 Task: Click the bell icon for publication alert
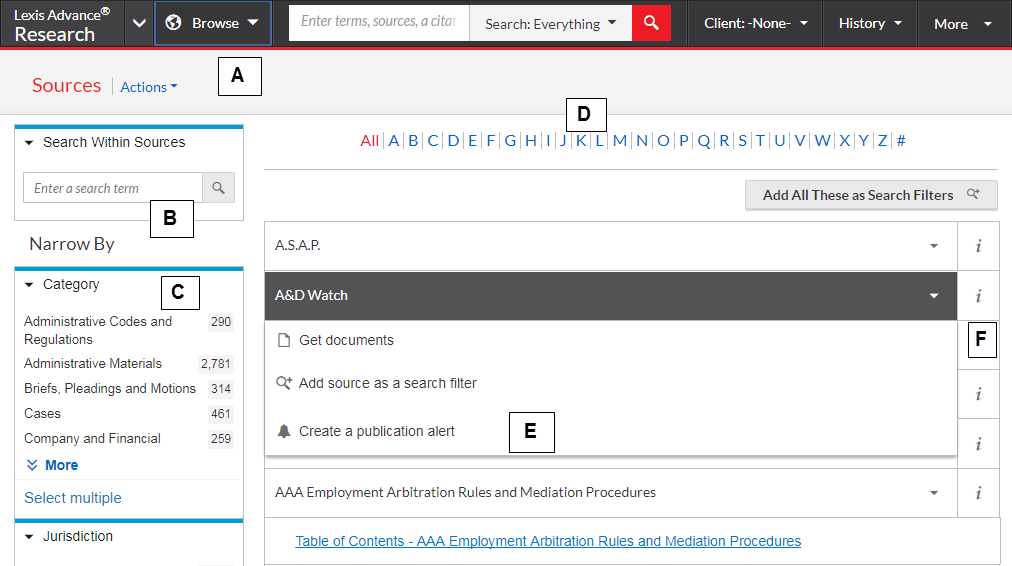[x=283, y=431]
